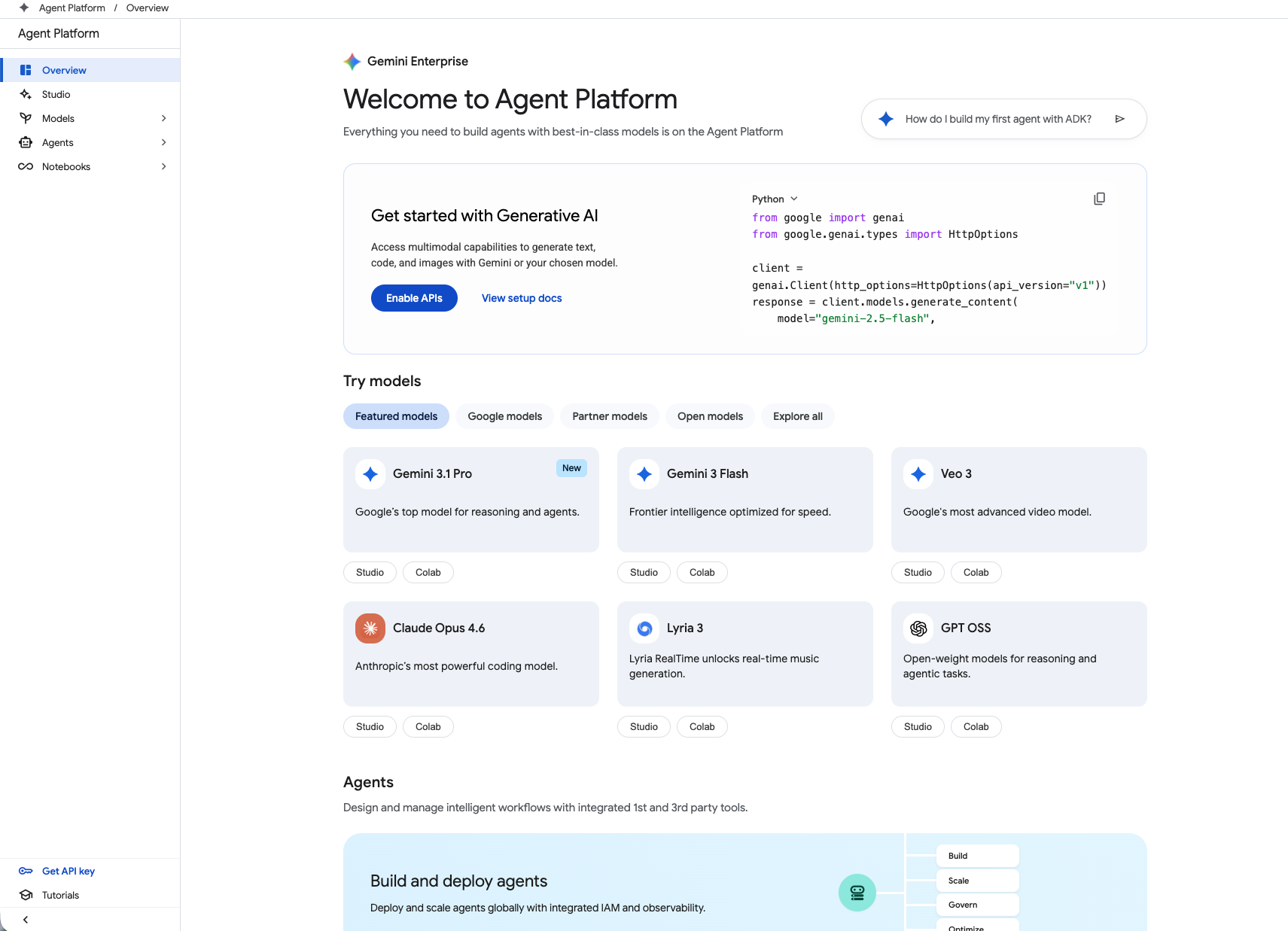Select Notebooks in the sidebar
This screenshot has height=931, width=1288.
pos(65,166)
